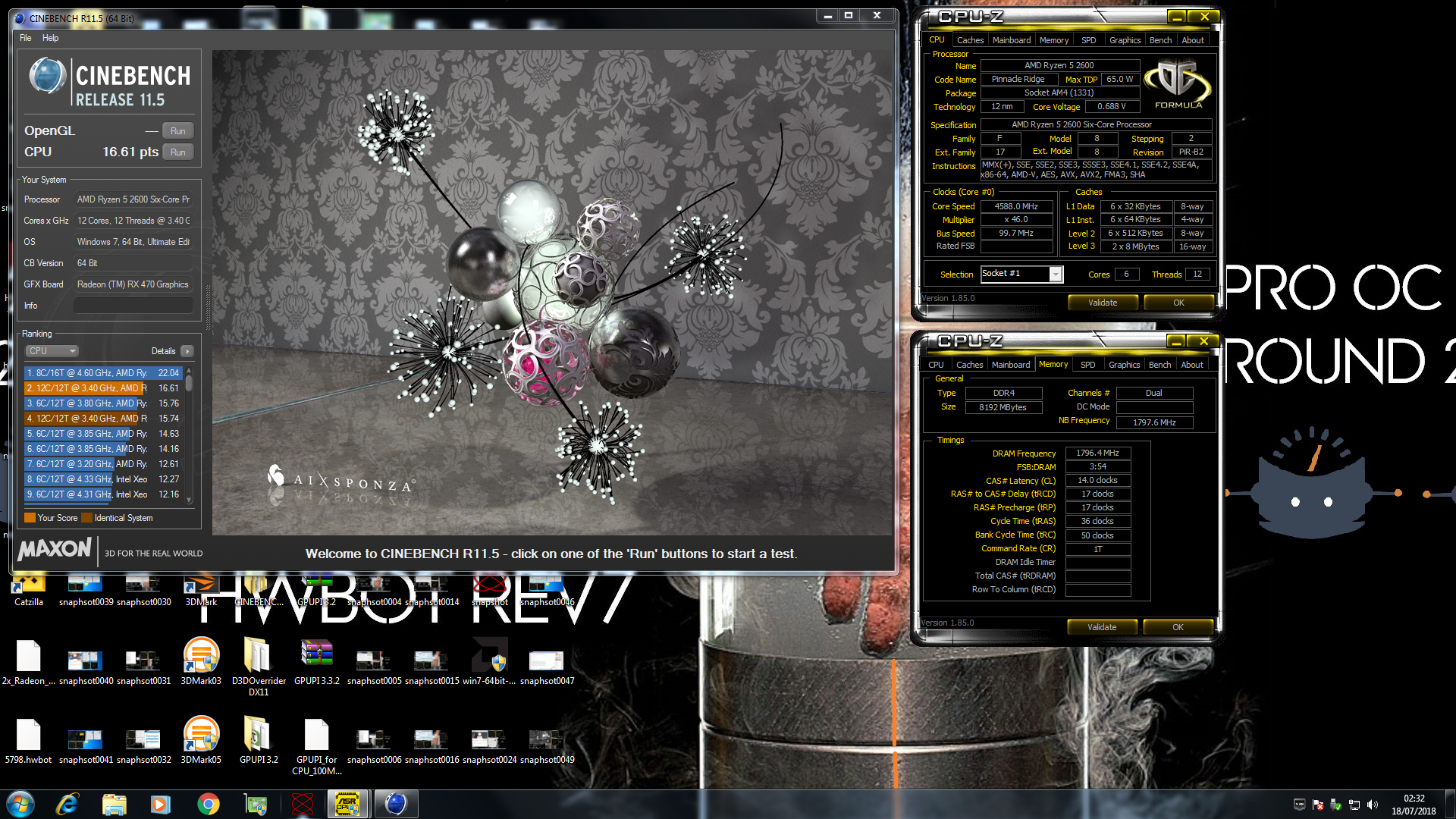Switch to Caches tab in top CPU-Z window

970,40
